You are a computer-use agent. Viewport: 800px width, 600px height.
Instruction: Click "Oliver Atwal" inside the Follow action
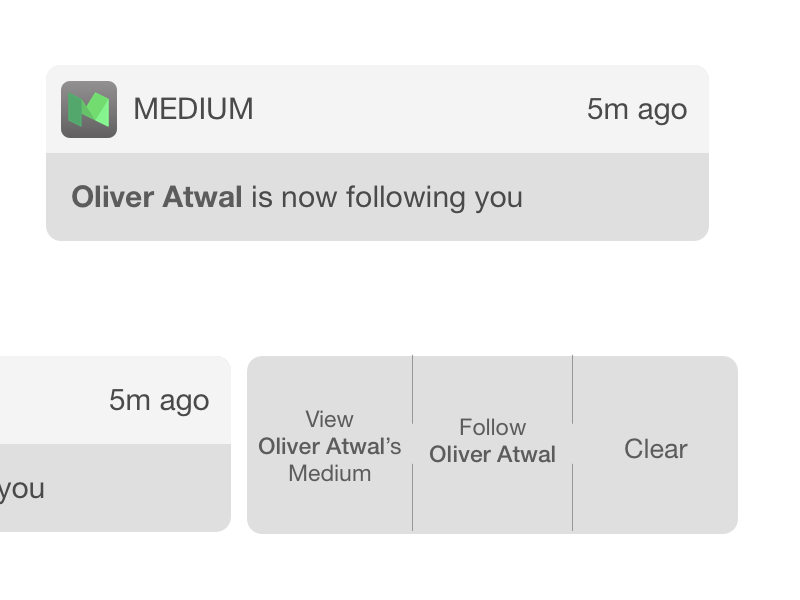pos(492,454)
